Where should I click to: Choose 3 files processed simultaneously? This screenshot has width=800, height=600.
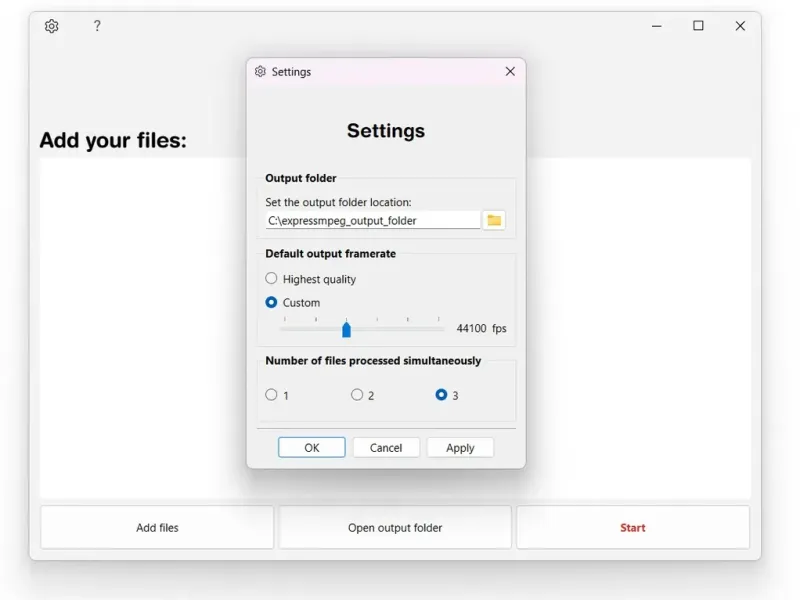(x=441, y=394)
